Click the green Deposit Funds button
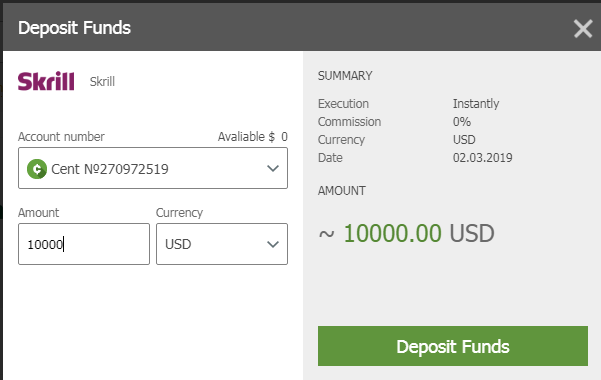The image size is (601, 380). tap(453, 346)
